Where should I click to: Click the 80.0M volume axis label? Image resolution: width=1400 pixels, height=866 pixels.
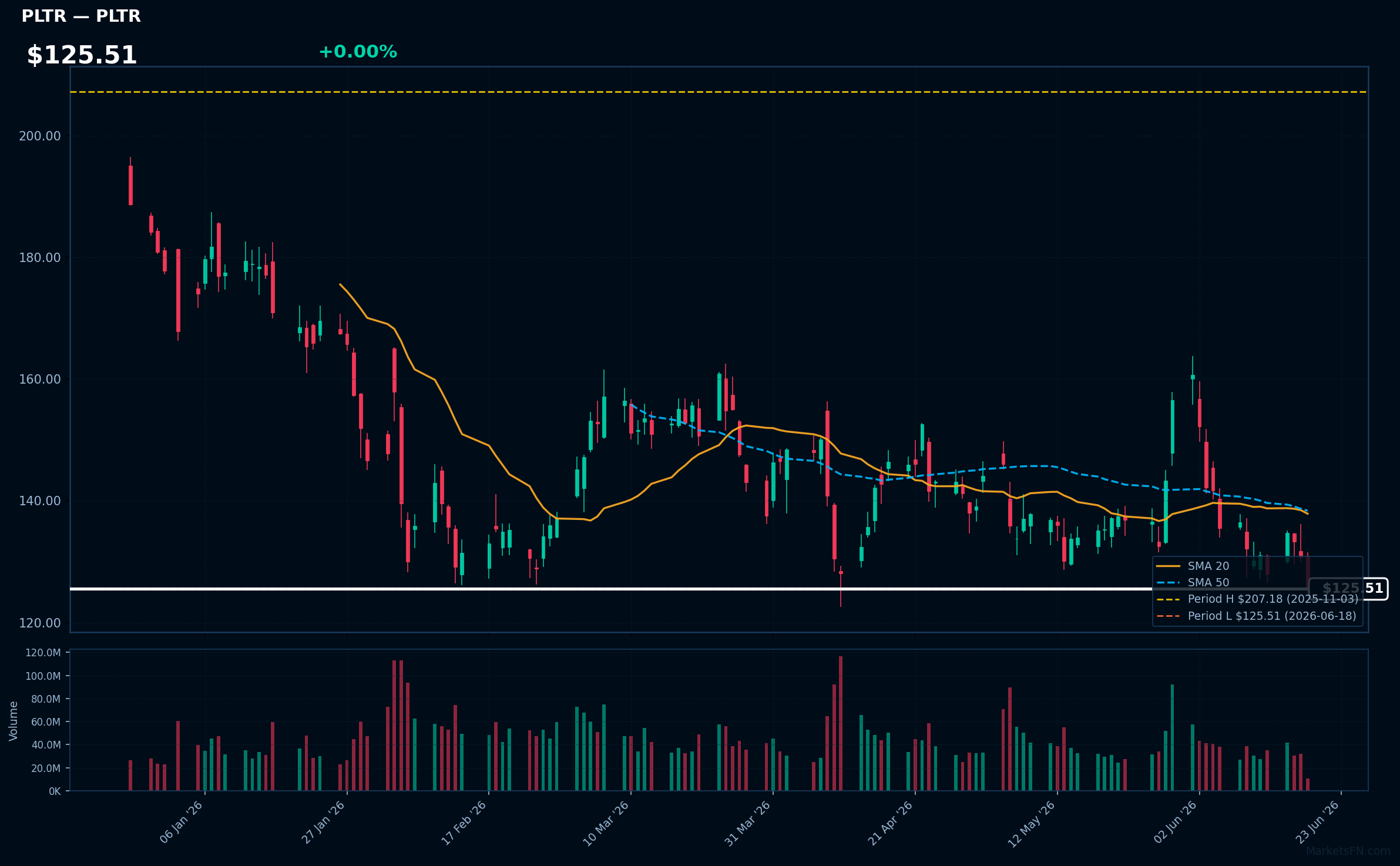(46, 699)
